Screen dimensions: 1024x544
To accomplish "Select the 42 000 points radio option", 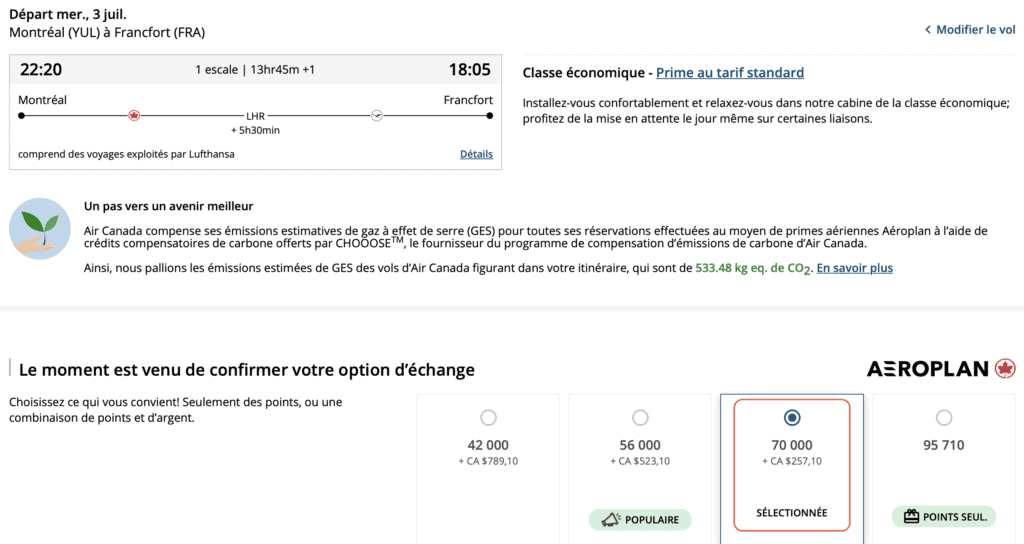I will coord(488,417).
